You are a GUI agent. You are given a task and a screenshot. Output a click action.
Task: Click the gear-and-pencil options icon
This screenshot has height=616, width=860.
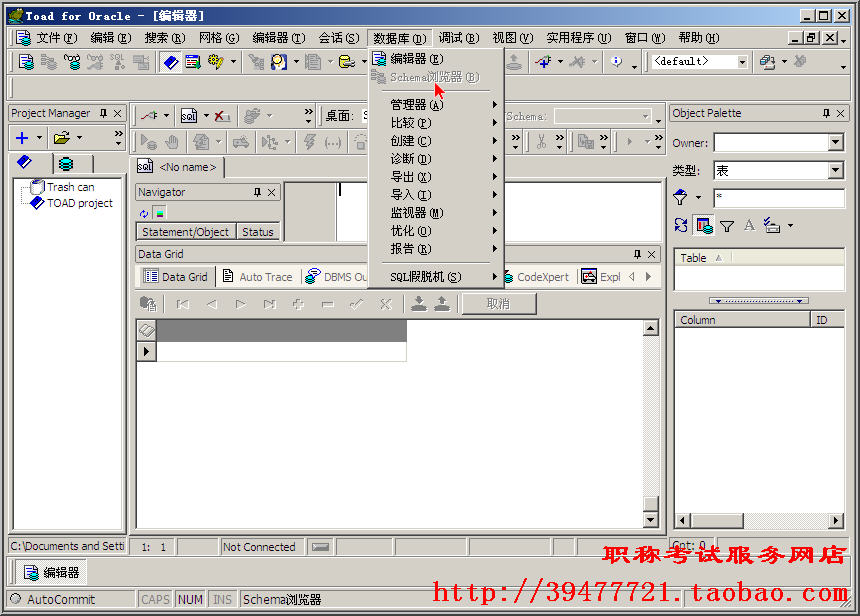[x=216, y=62]
